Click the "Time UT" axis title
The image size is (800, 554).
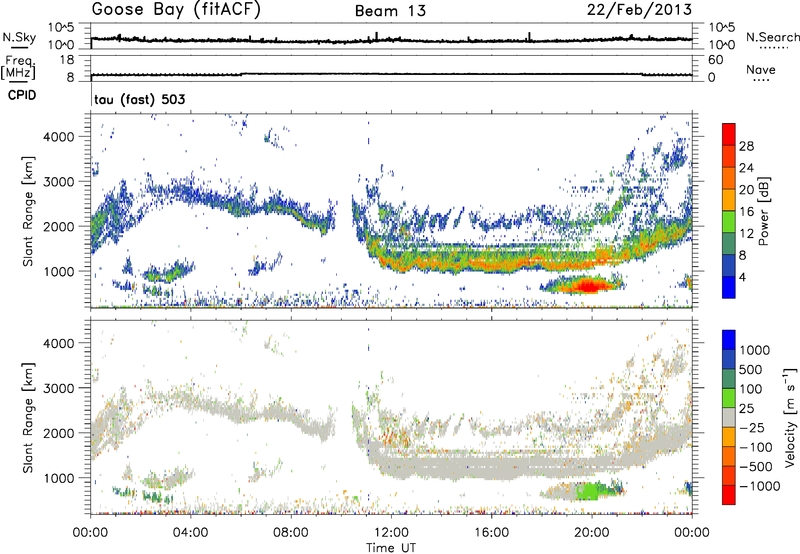click(x=391, y=548)
